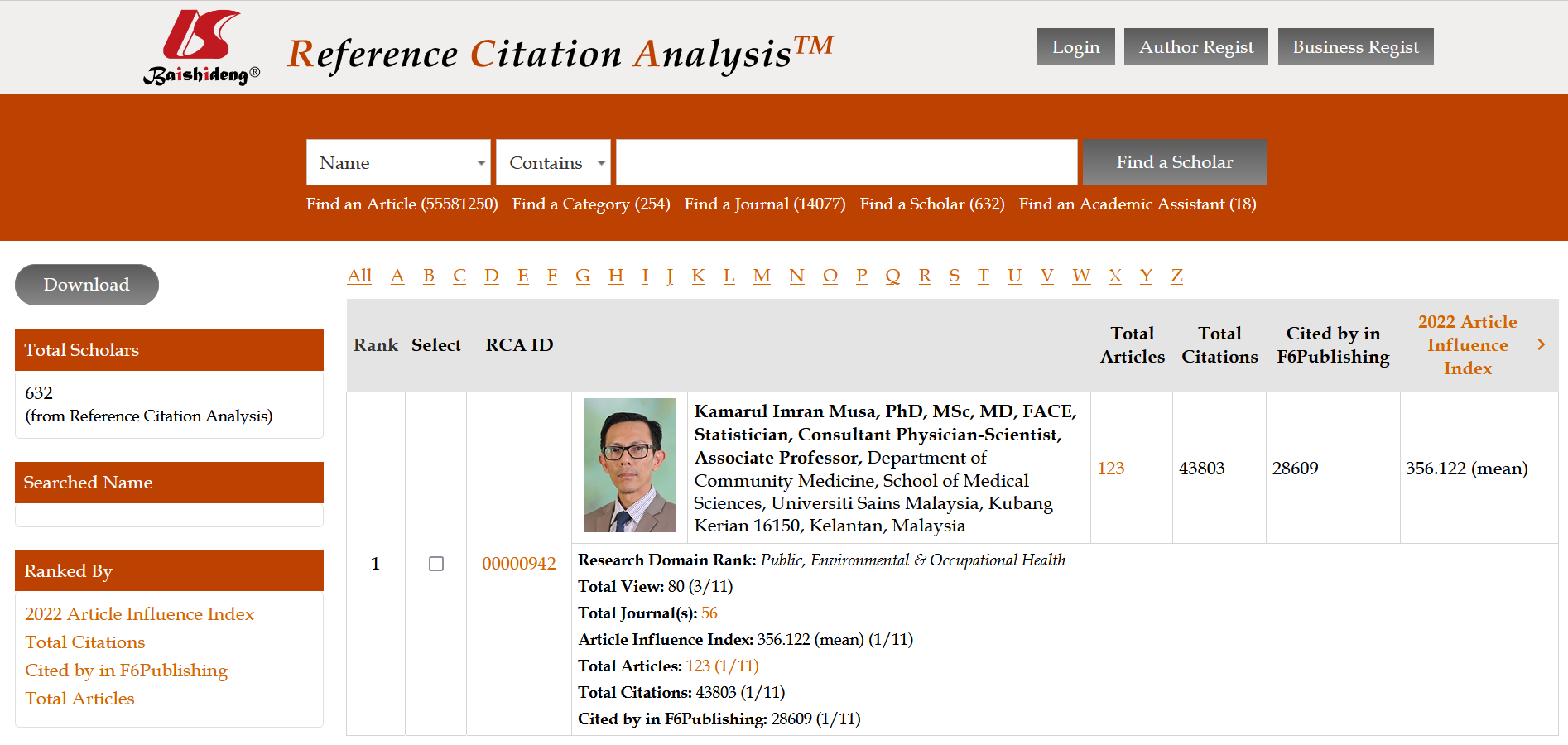Click the 2022 Article Influence Index column header
Viewport: 1568px width, 745px height.
(1468, 345)
